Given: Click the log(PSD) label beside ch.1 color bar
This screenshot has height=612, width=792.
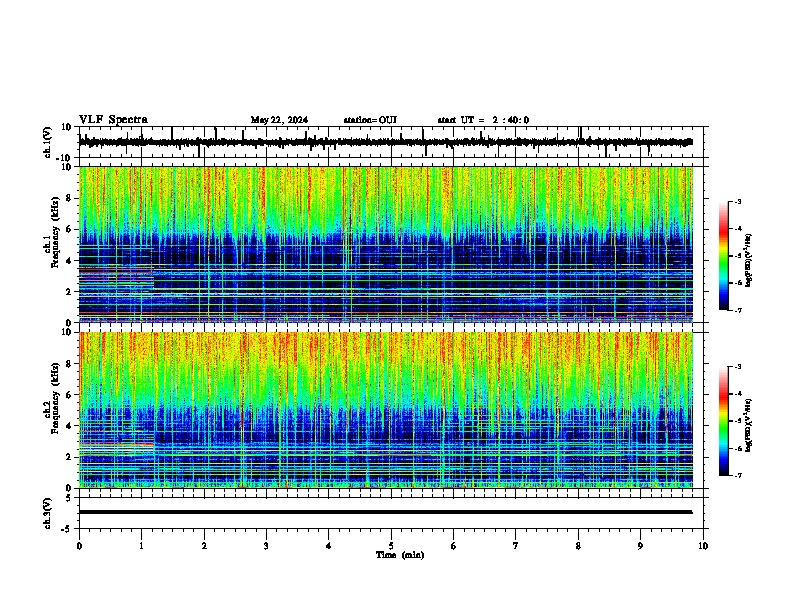Looking at the screenshot, I should (x=749, y=261).
